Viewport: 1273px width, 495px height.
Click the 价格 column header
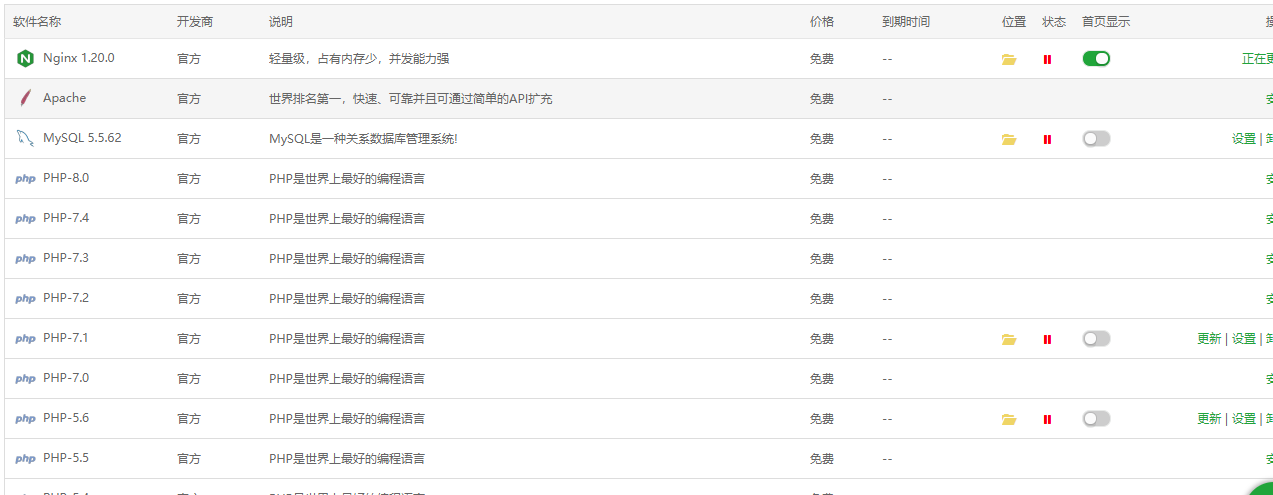click(822, 22)
